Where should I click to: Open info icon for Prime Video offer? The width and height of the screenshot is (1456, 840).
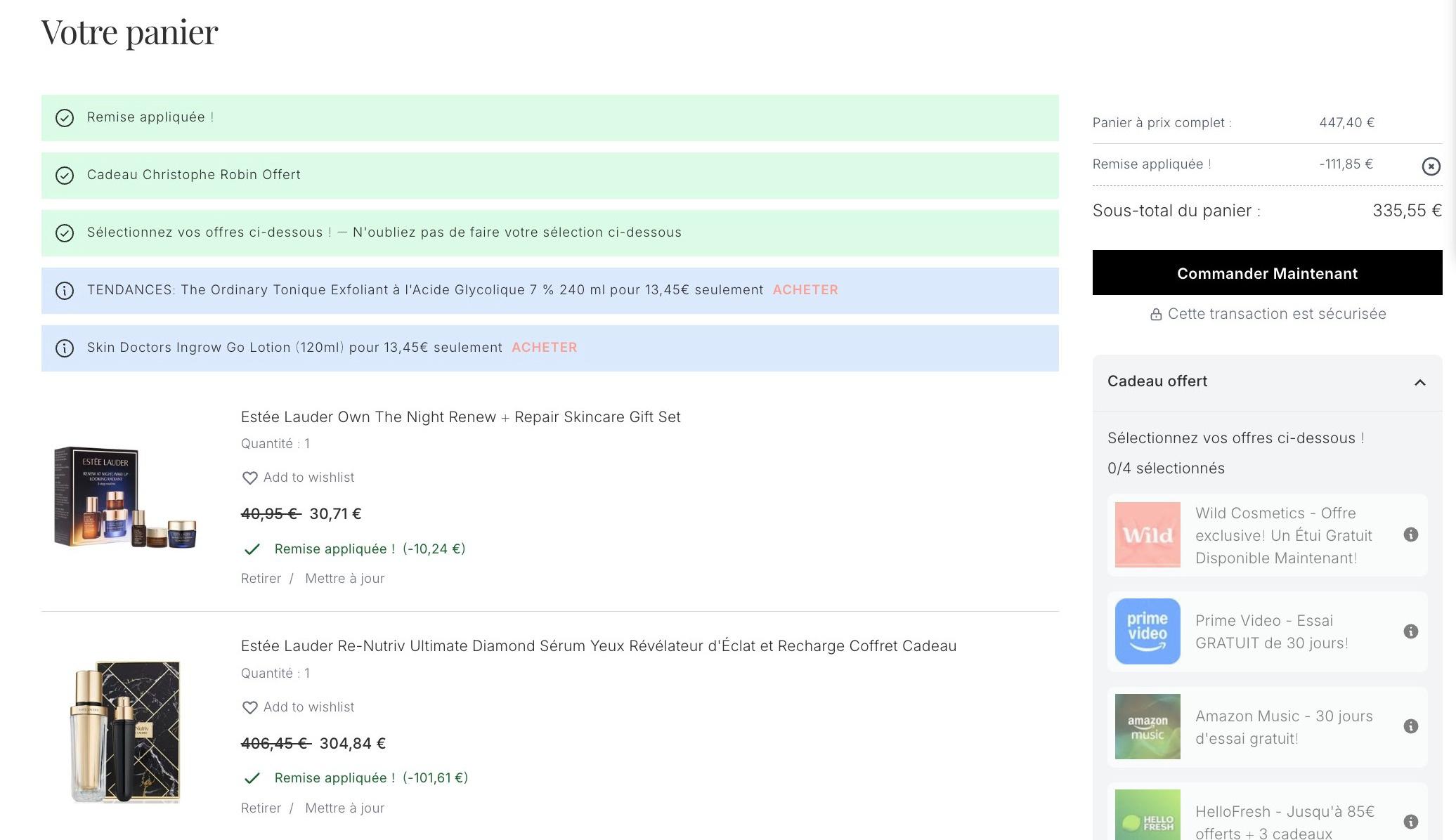pyautogui.click(x=1410, y=631)
